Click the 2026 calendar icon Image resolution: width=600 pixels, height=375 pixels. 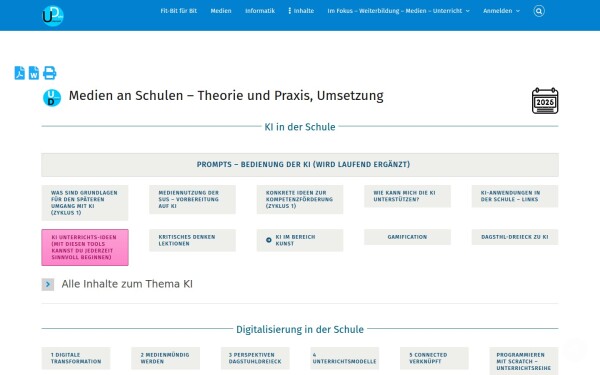point(545,101)
